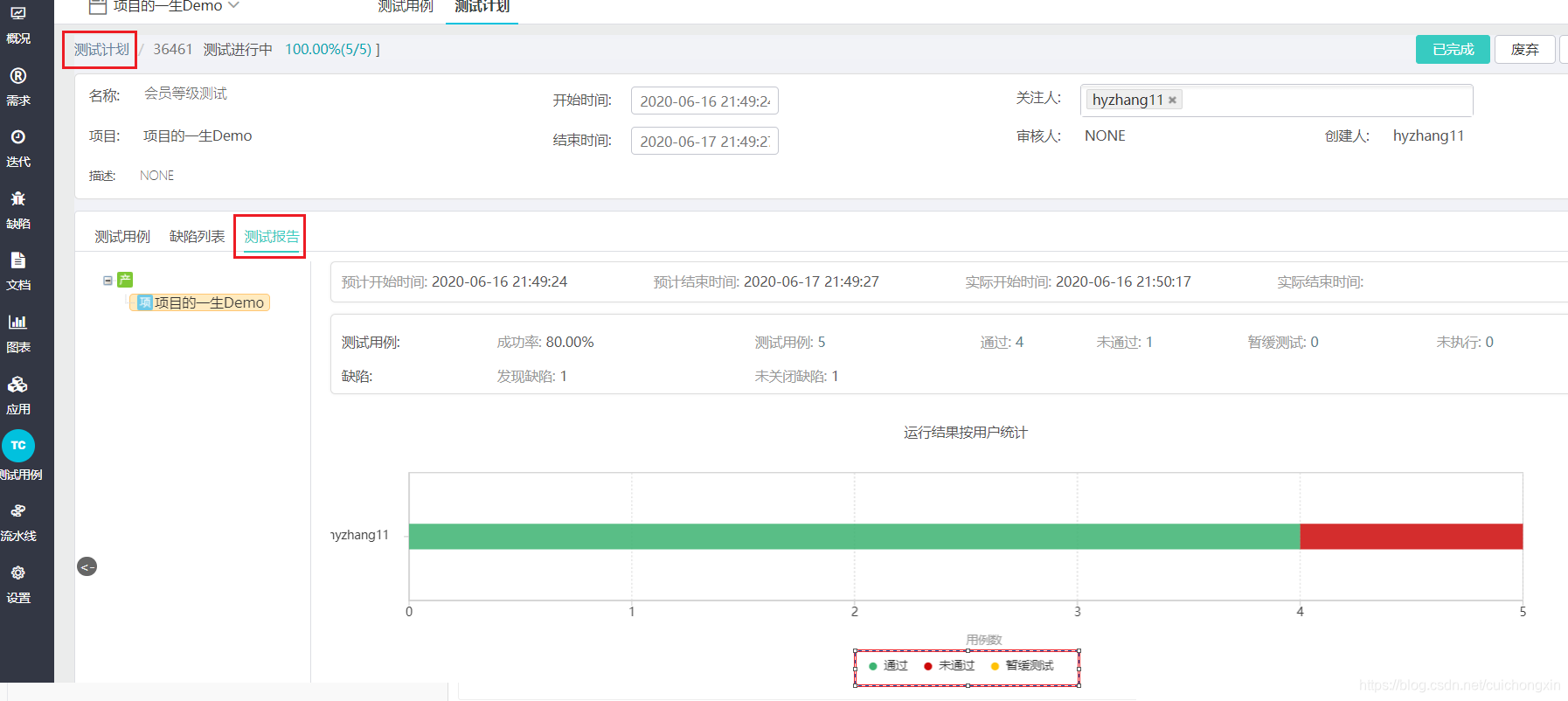Viewport: 1568px width, 701px height.
Task: Toggle the 未通过 legend item
Action: 949,666
